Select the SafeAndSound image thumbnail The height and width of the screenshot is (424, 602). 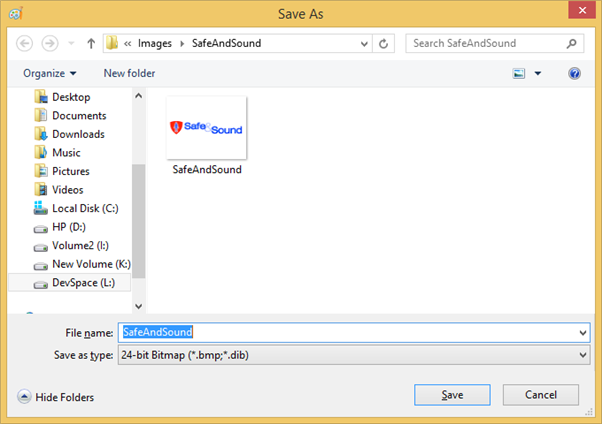pyautogui.click(x=207, y=130)
